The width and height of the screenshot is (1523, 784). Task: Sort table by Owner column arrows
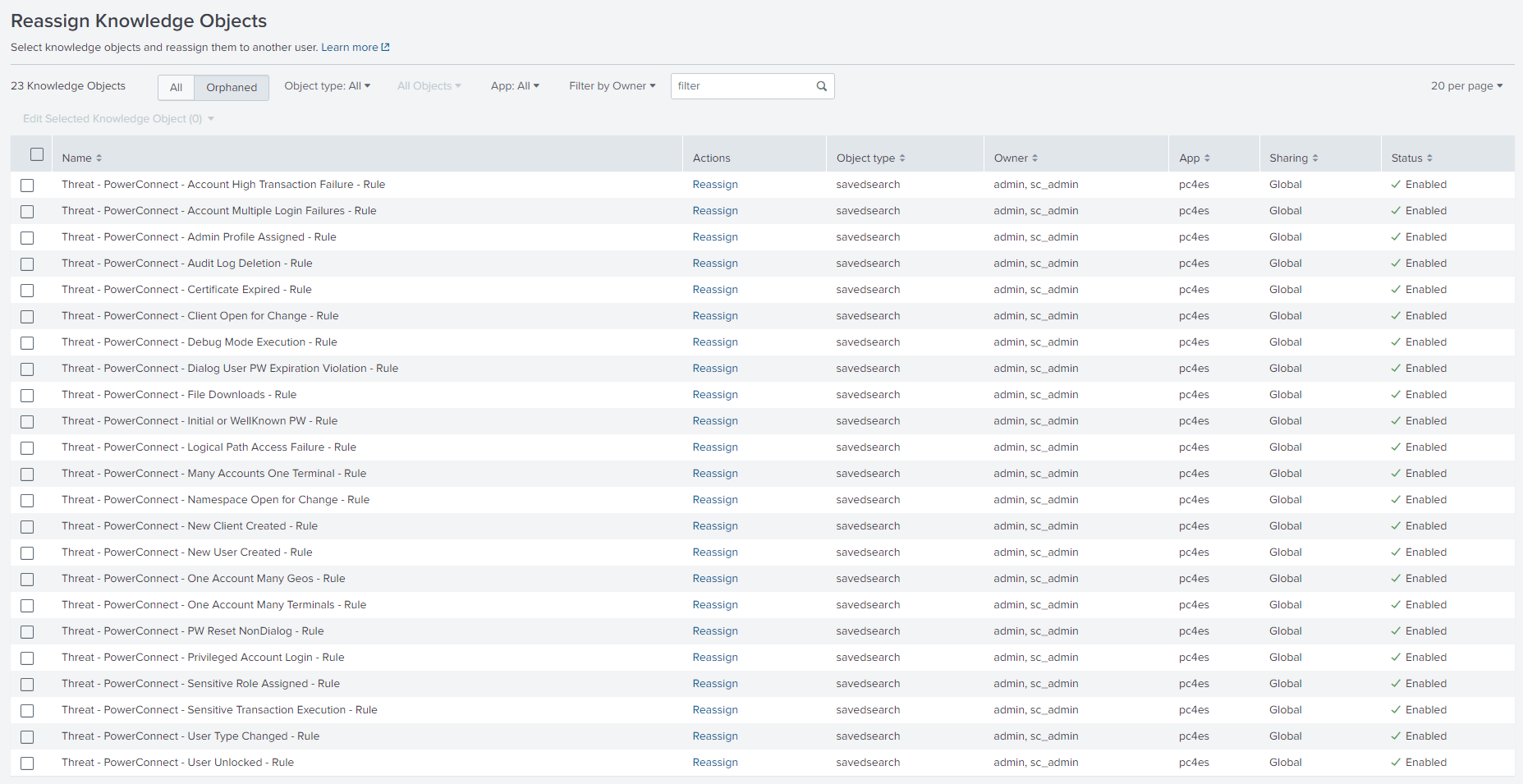pos(1035,158)
